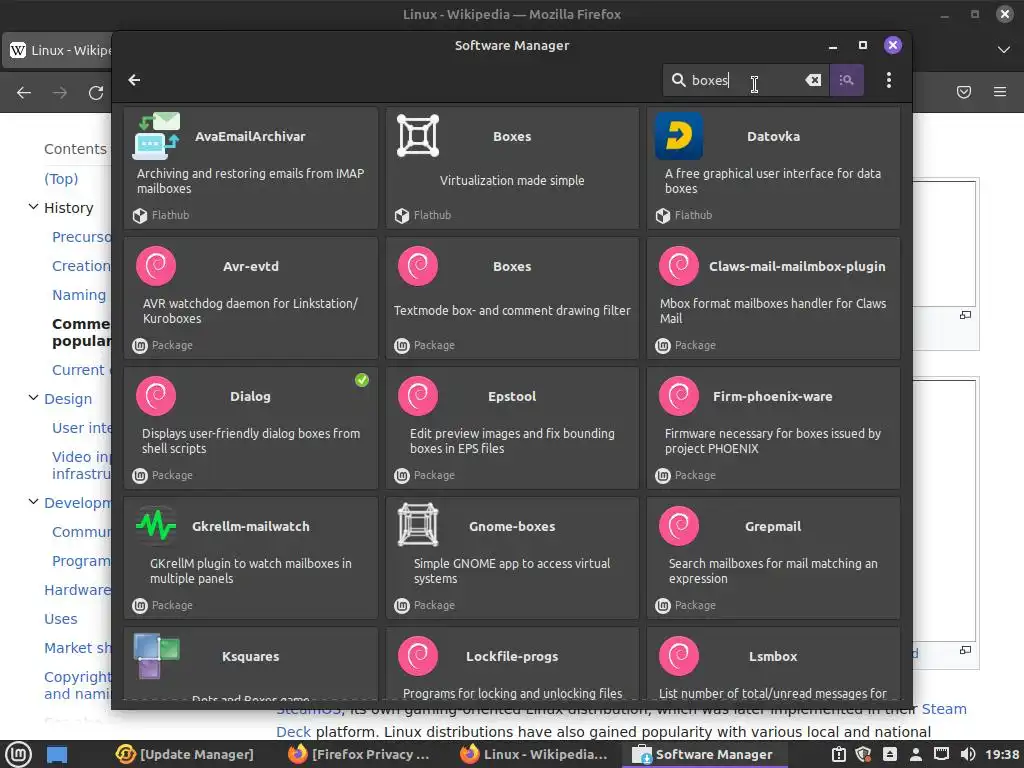Reload the Wikipedia page in Firefox
This screenshot has width=1024, height=768.
click(96, 93)
